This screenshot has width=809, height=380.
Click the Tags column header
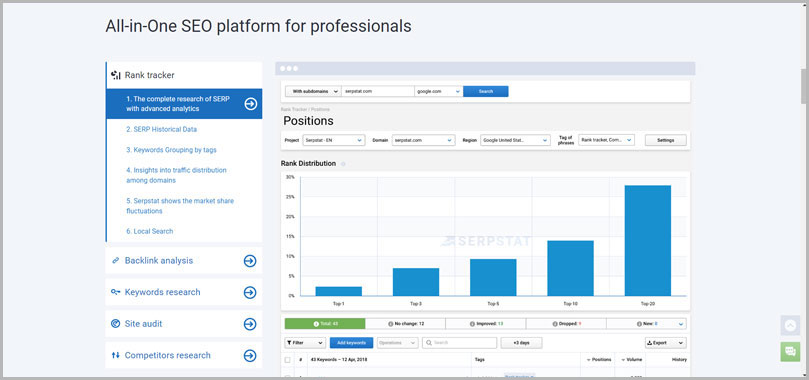pyautogui.click(x=479, y=360)
